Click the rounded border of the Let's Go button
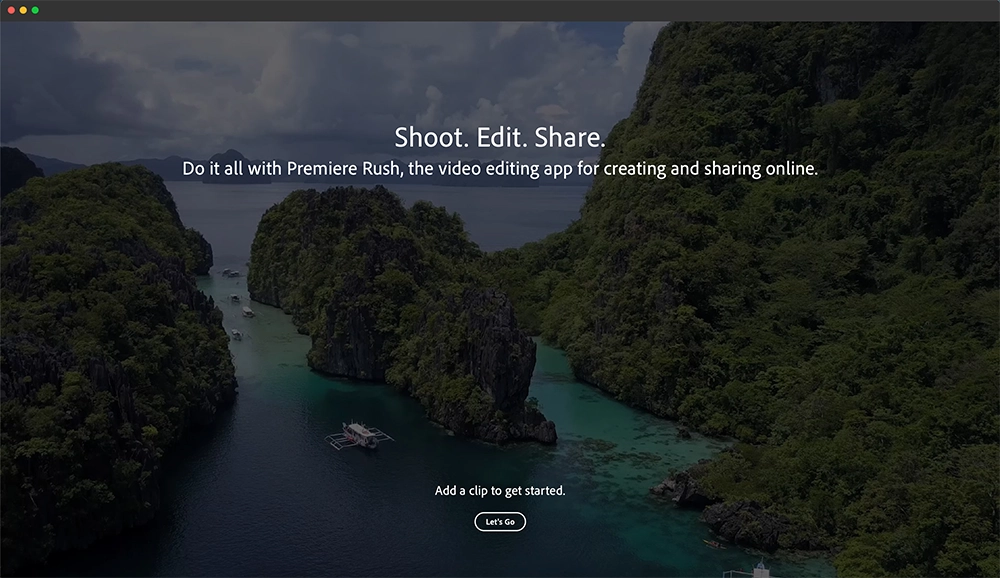 (x=500, y=512)
